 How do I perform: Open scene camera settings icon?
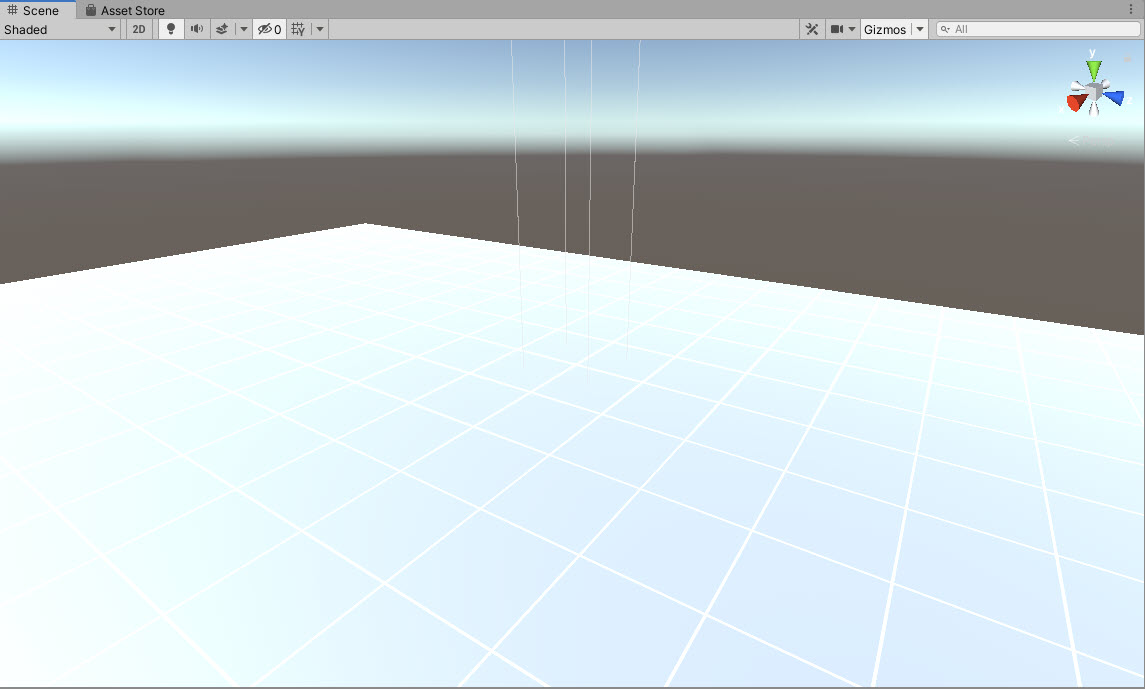pos(837,29)
